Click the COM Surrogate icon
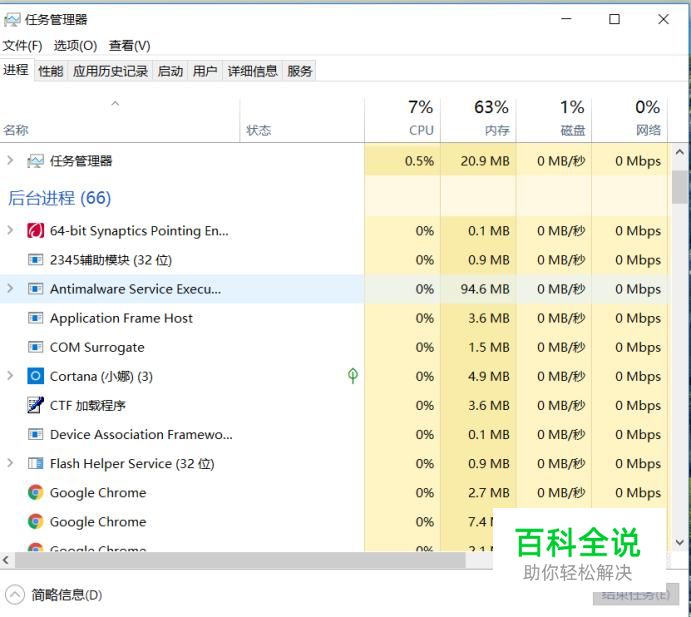Viewport: 691px width, 617px height. pos(35,347)
